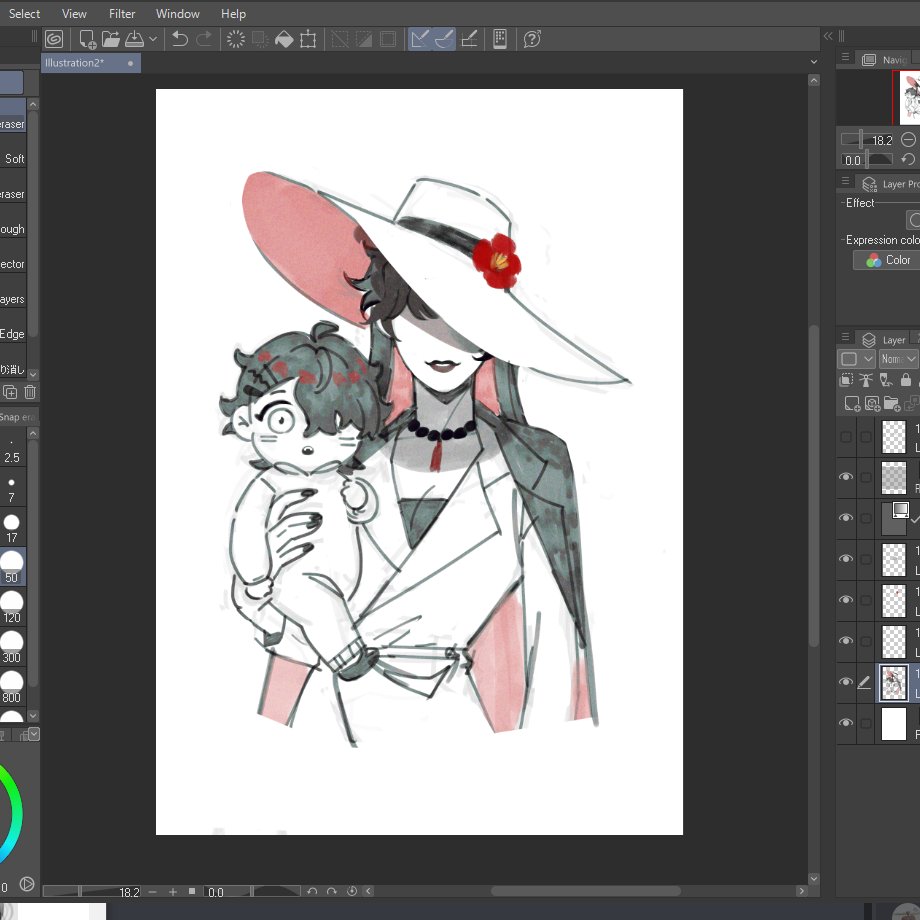Toggle Snap to Special Ruler icon
This screenshot has height=920, width=920.
pyautogui.click(x=444, y=39)
